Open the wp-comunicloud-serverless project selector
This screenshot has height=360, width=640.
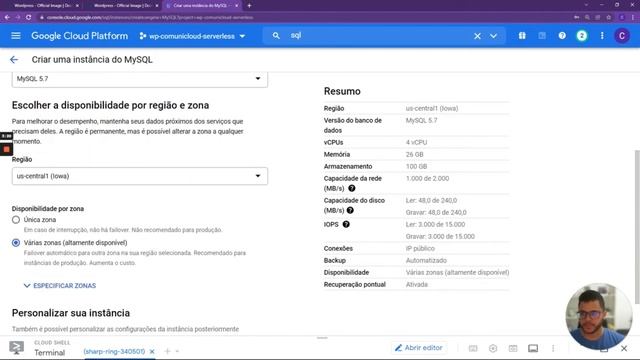192,36
